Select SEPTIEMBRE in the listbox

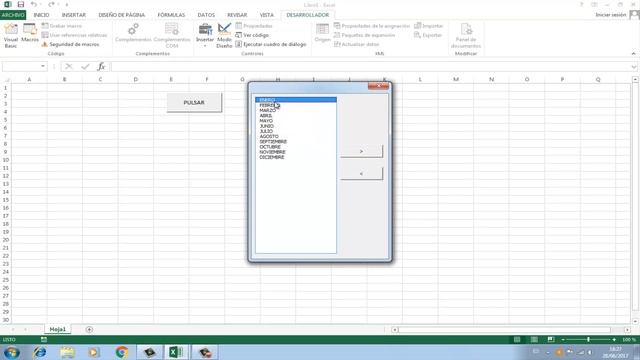tap(296, 142)
